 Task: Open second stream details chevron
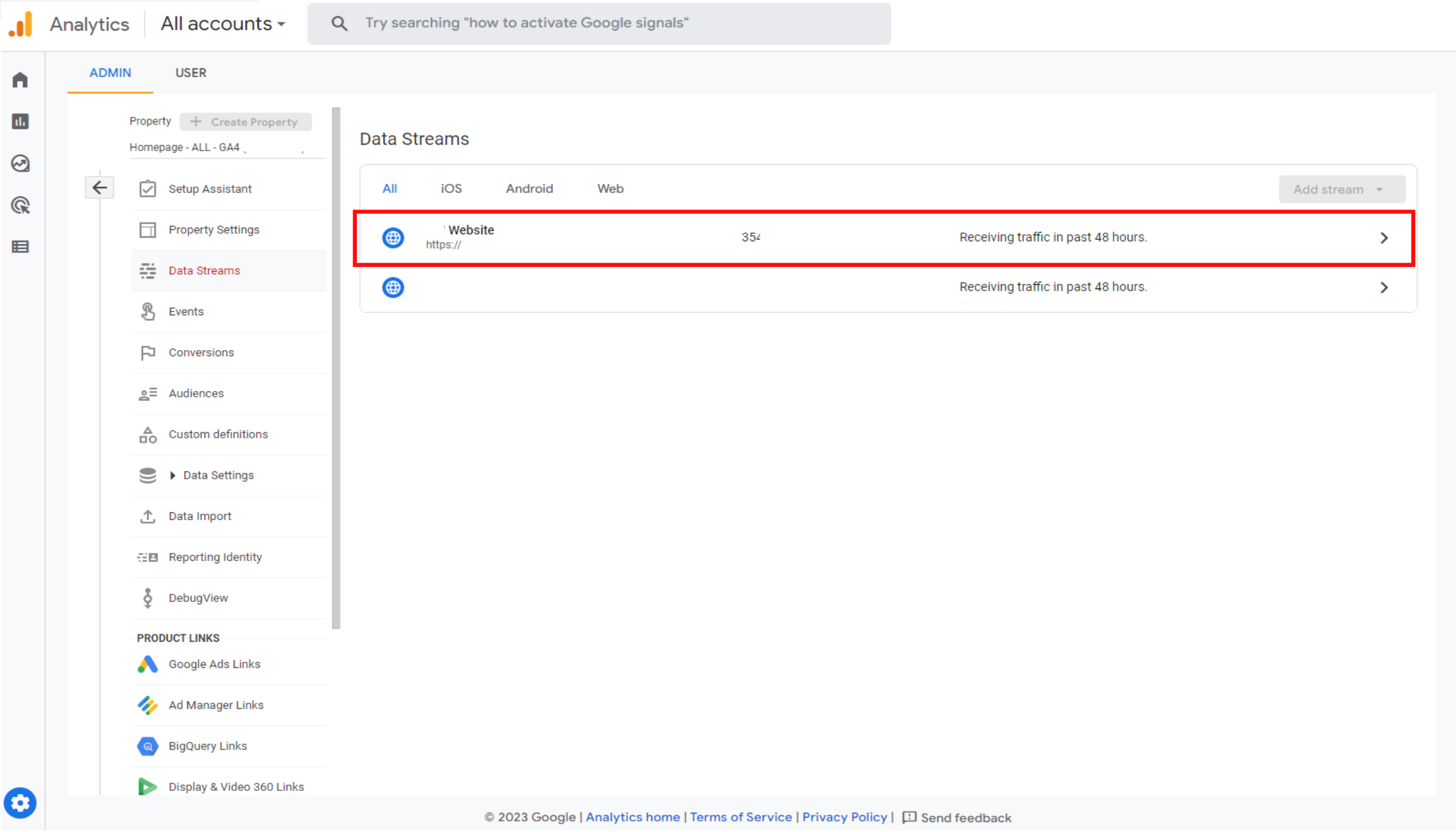coord(1384,287)
